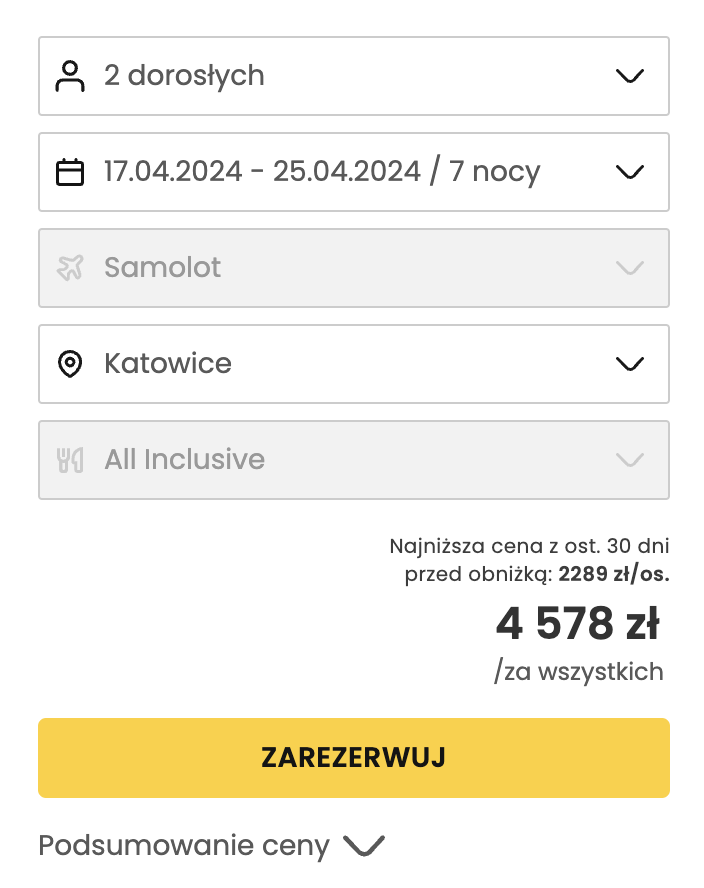Click the All Inclusive field
The height and width of the screenshot is (888, 704).
tap(352, 459)
